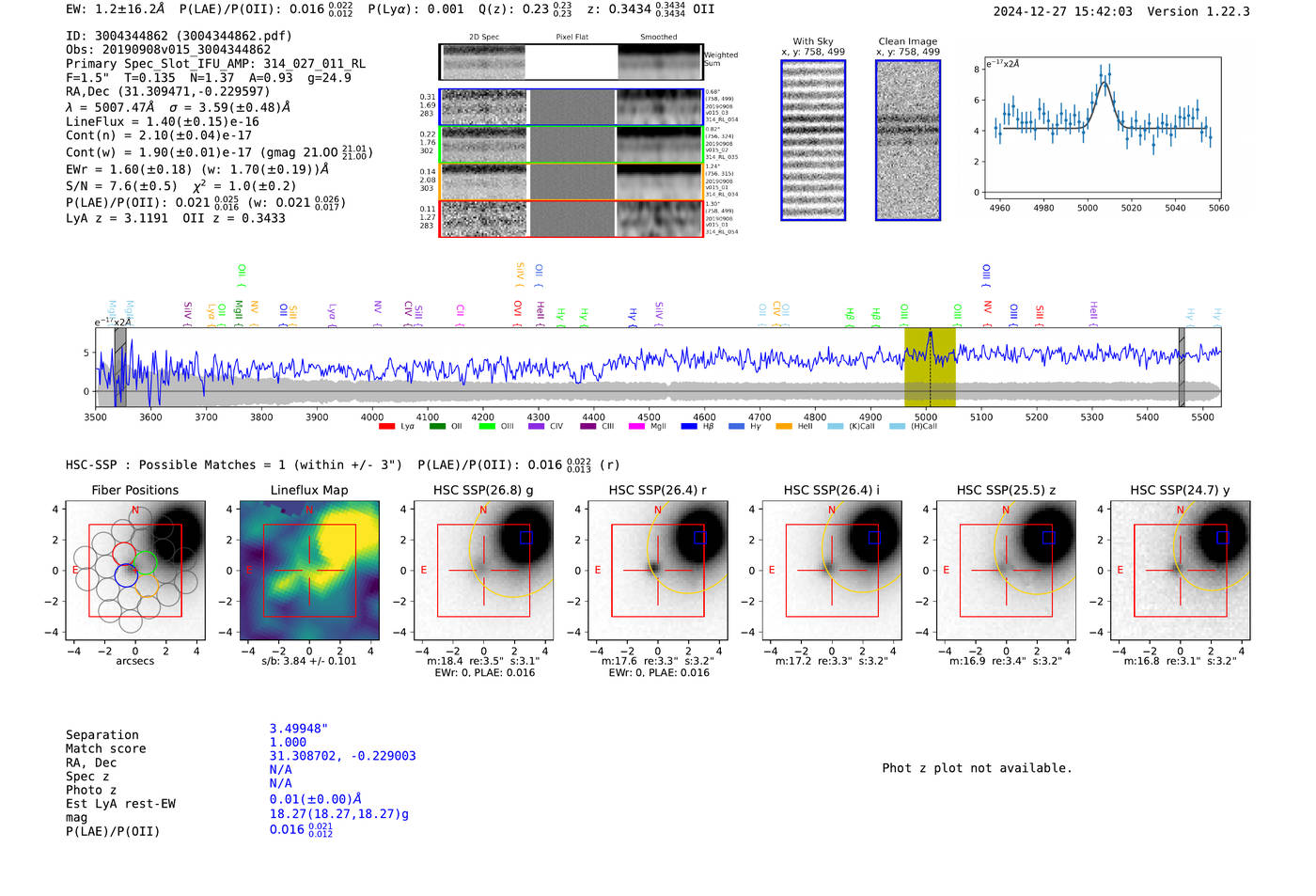This screenshot has height=896, width=1316.
Task: Click the LyA z = 3.1191 text
Action: pos(117,218)
